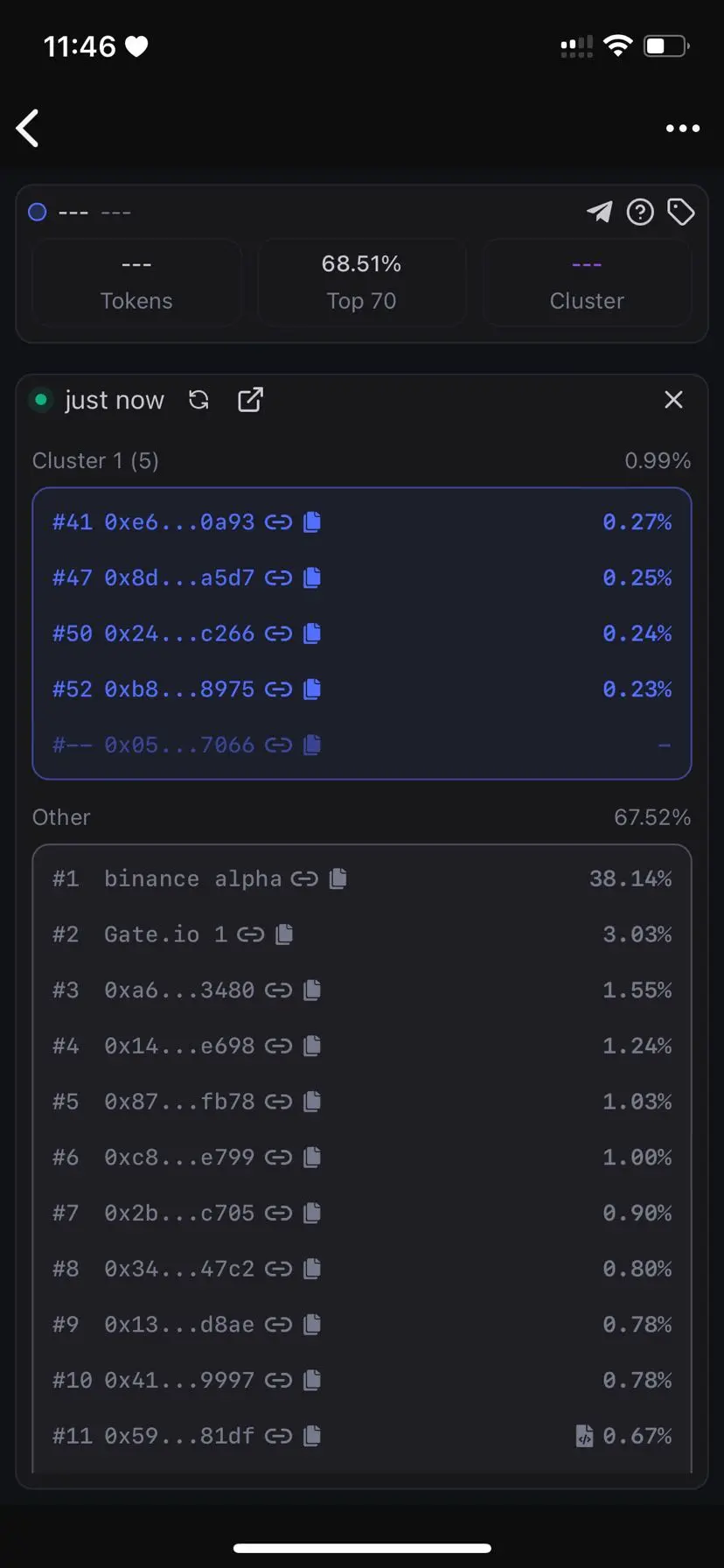Tap the tag label icon
This screenshot has width=724, height=1568.
680,212
